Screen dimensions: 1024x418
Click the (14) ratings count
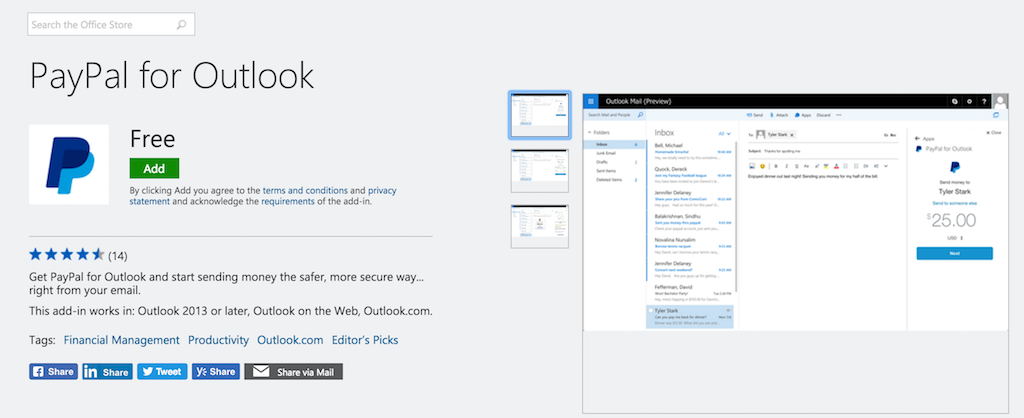[118, 255]
